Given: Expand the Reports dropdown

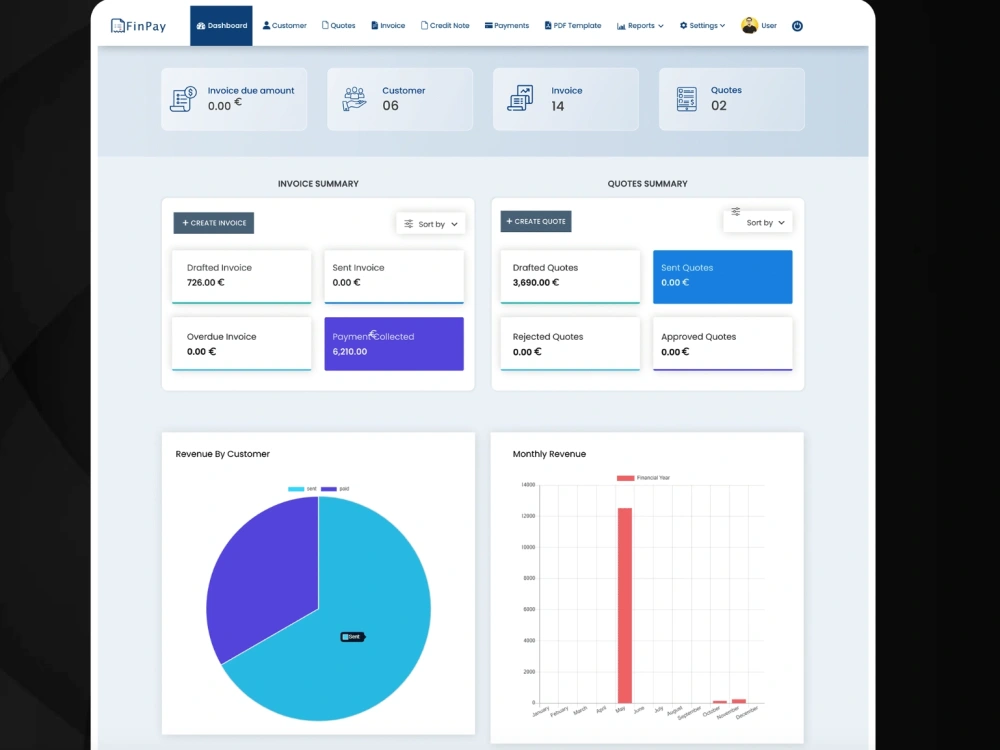Looking at the screenshot, I should 640,26.
